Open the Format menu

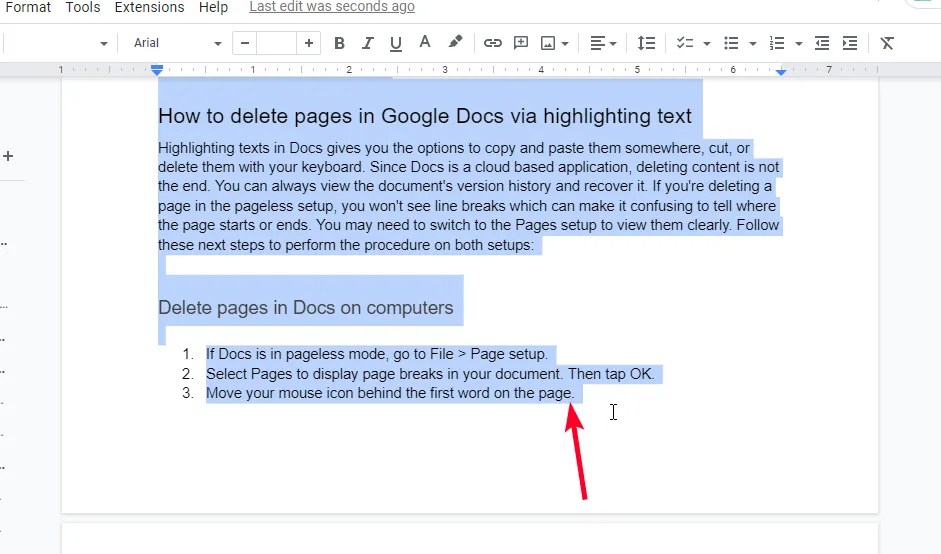[x=28, y=7]
